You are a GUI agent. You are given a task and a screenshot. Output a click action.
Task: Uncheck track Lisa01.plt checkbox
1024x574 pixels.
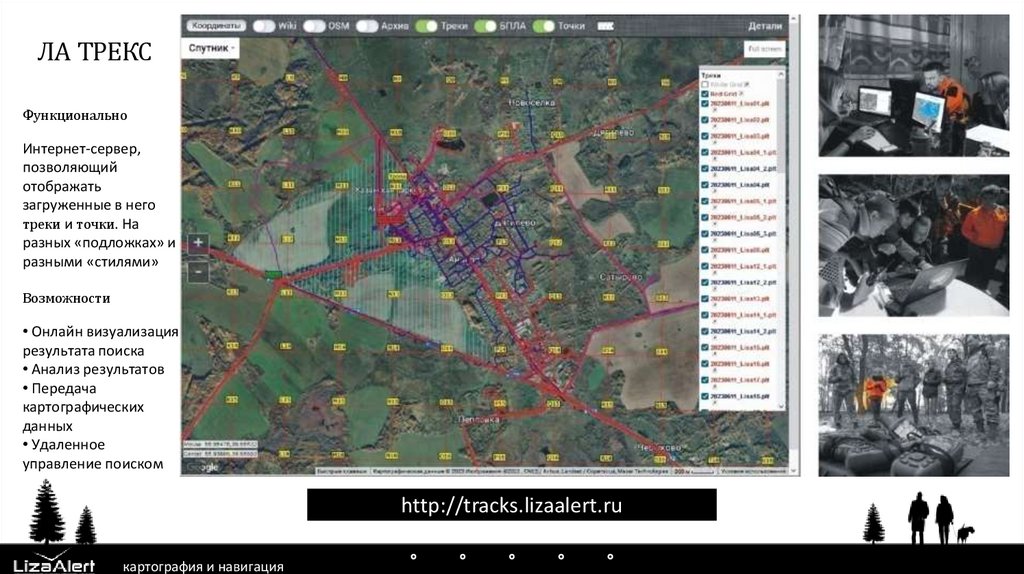coord(705,103)
